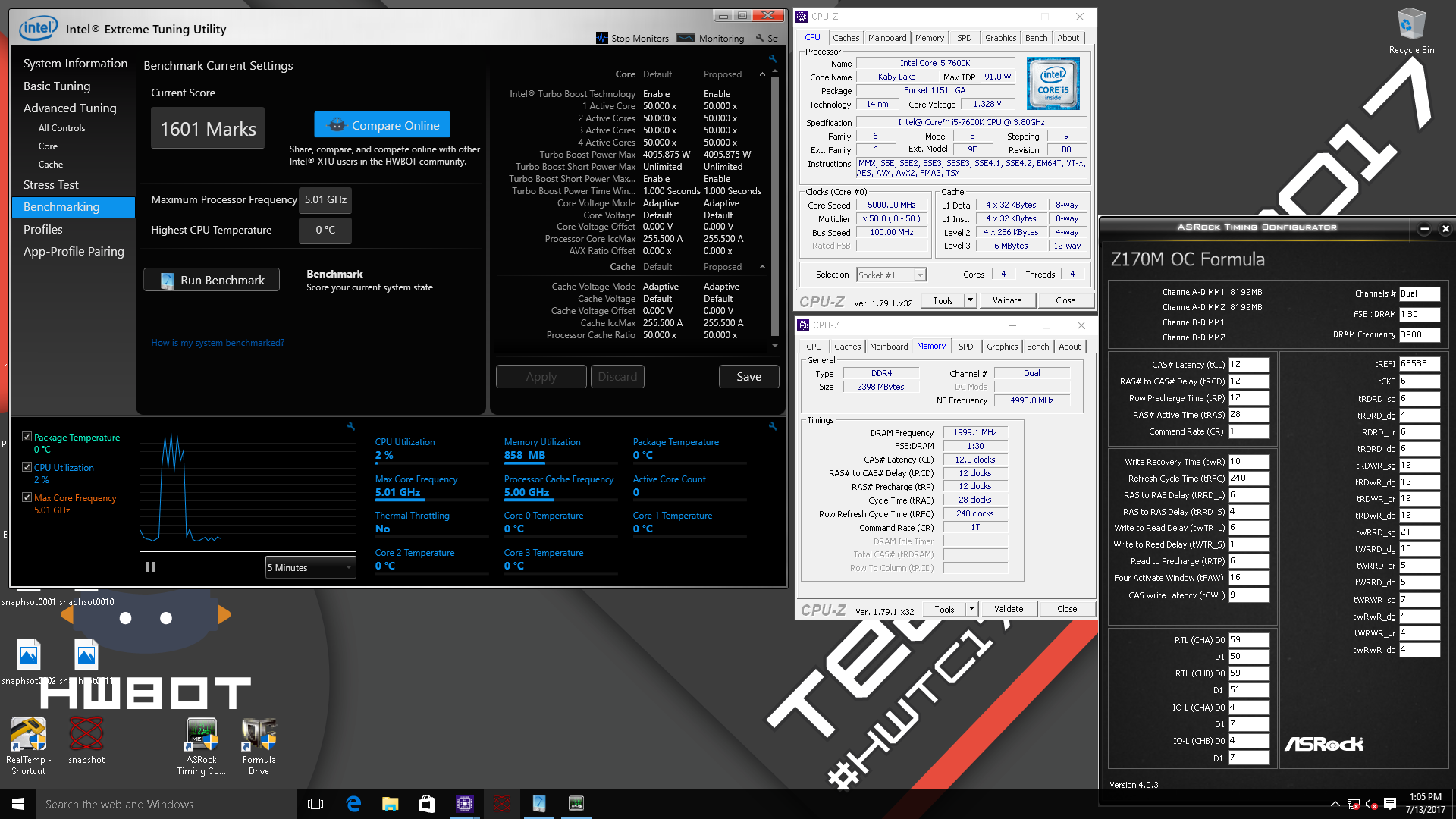Open the Tools dropdown arrow in lower CPU-Z

(x=971, y=609)
